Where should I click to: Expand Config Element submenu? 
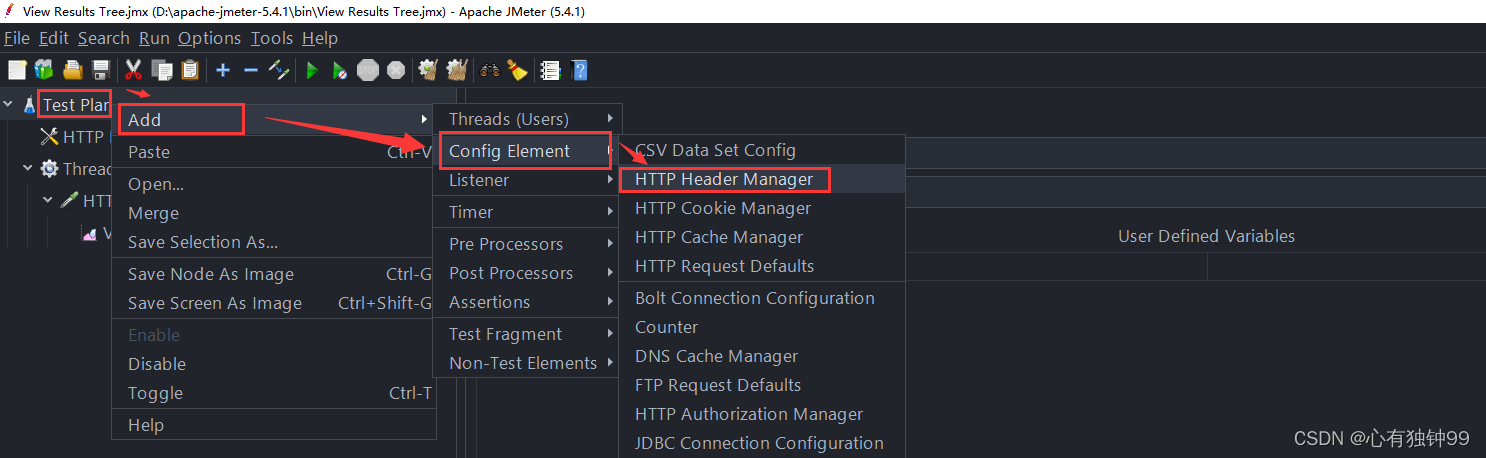(527, 151)
